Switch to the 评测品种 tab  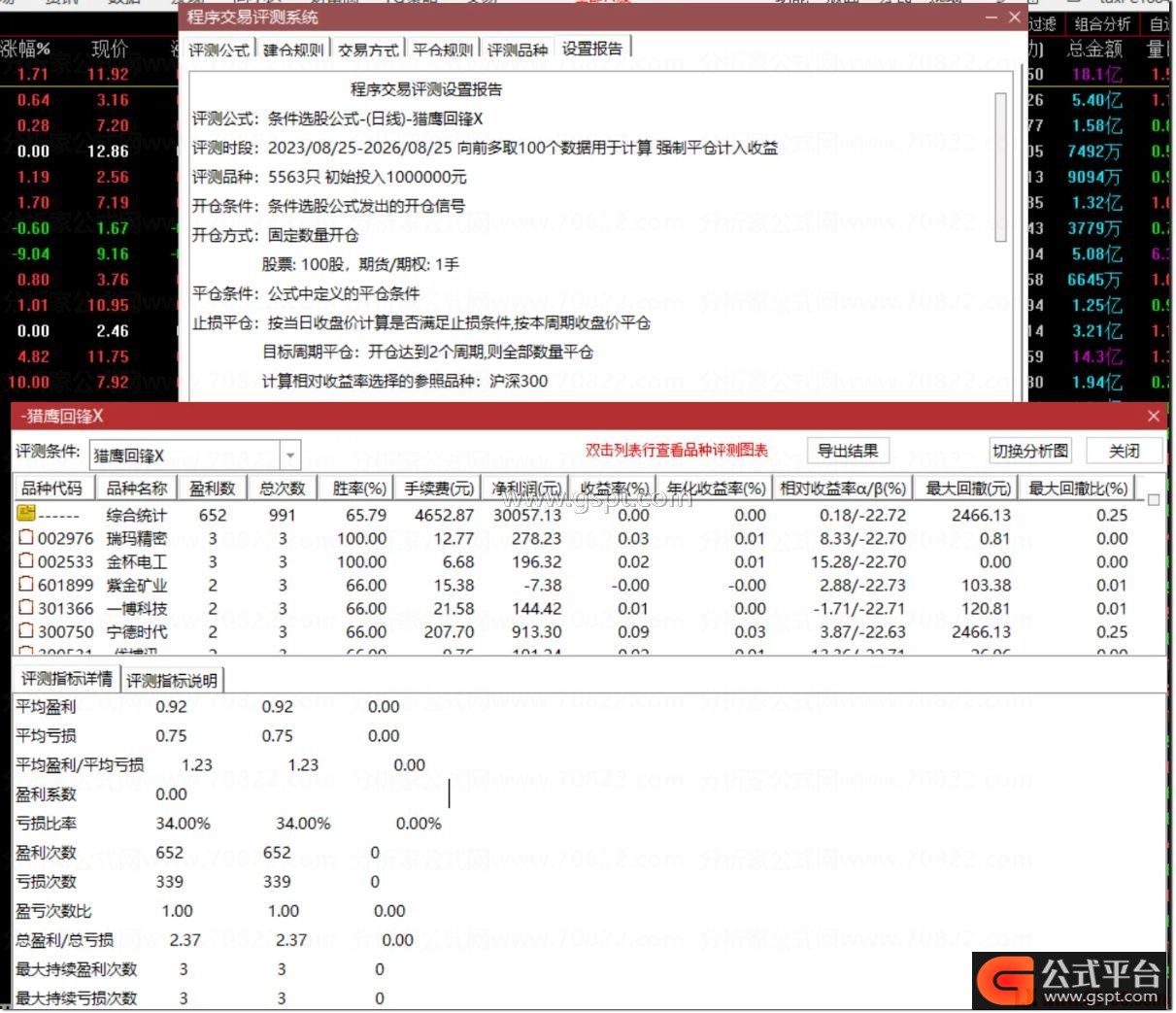517,50
